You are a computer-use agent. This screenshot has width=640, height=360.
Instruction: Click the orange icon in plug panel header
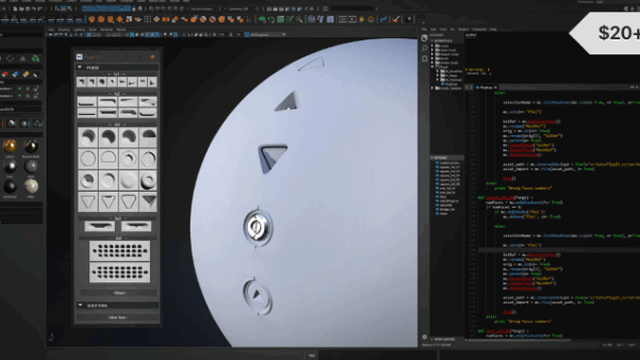pos(153,57)
